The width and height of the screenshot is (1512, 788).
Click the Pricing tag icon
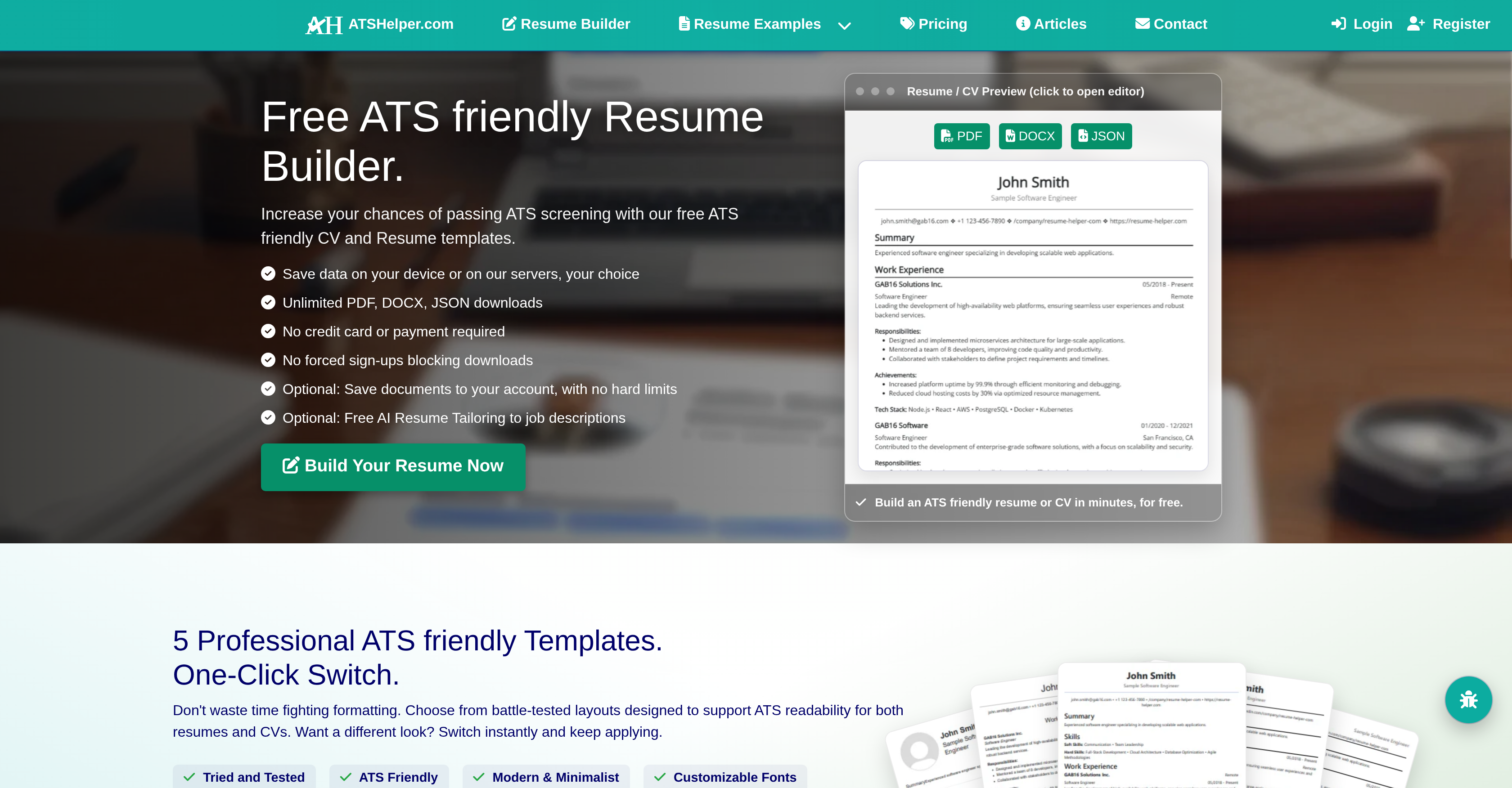pyautogui.click(x=907, y=23)
